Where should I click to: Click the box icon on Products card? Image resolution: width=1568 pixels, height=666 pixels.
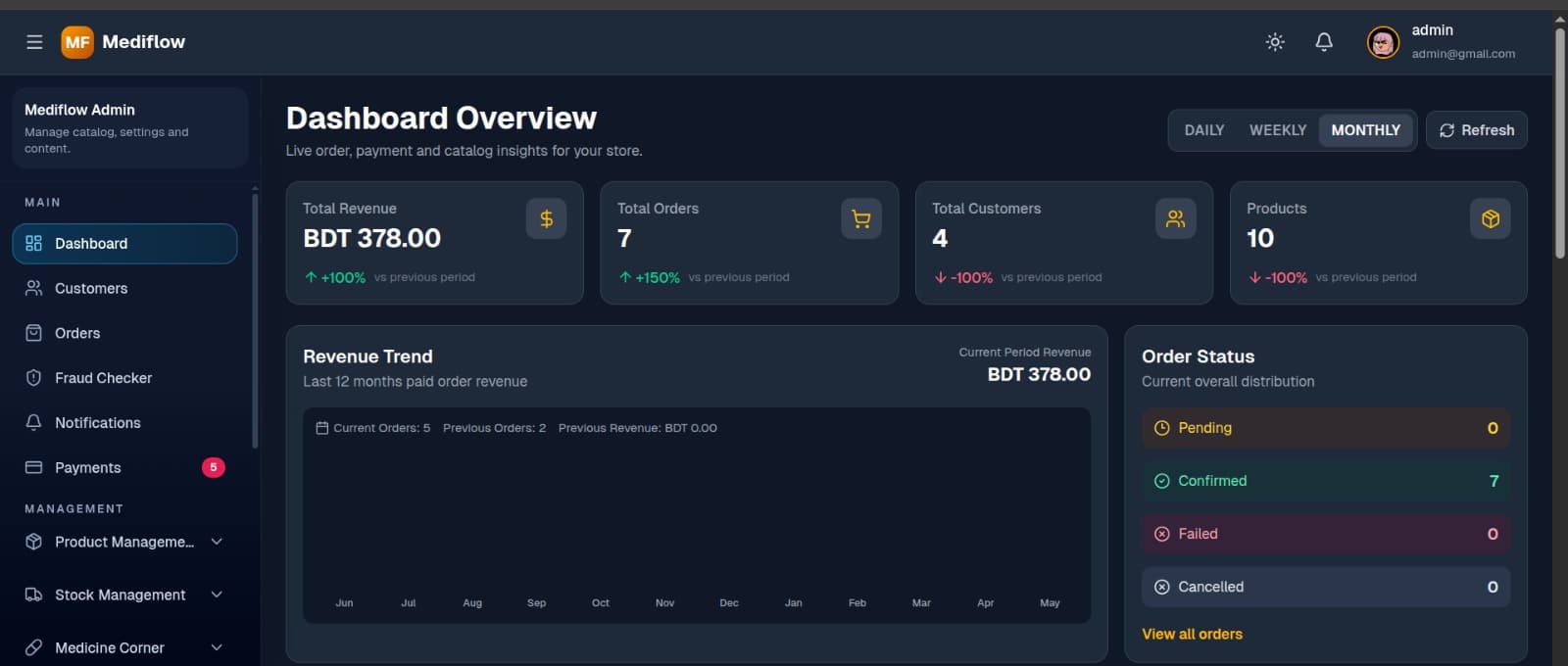(1491, 218)
